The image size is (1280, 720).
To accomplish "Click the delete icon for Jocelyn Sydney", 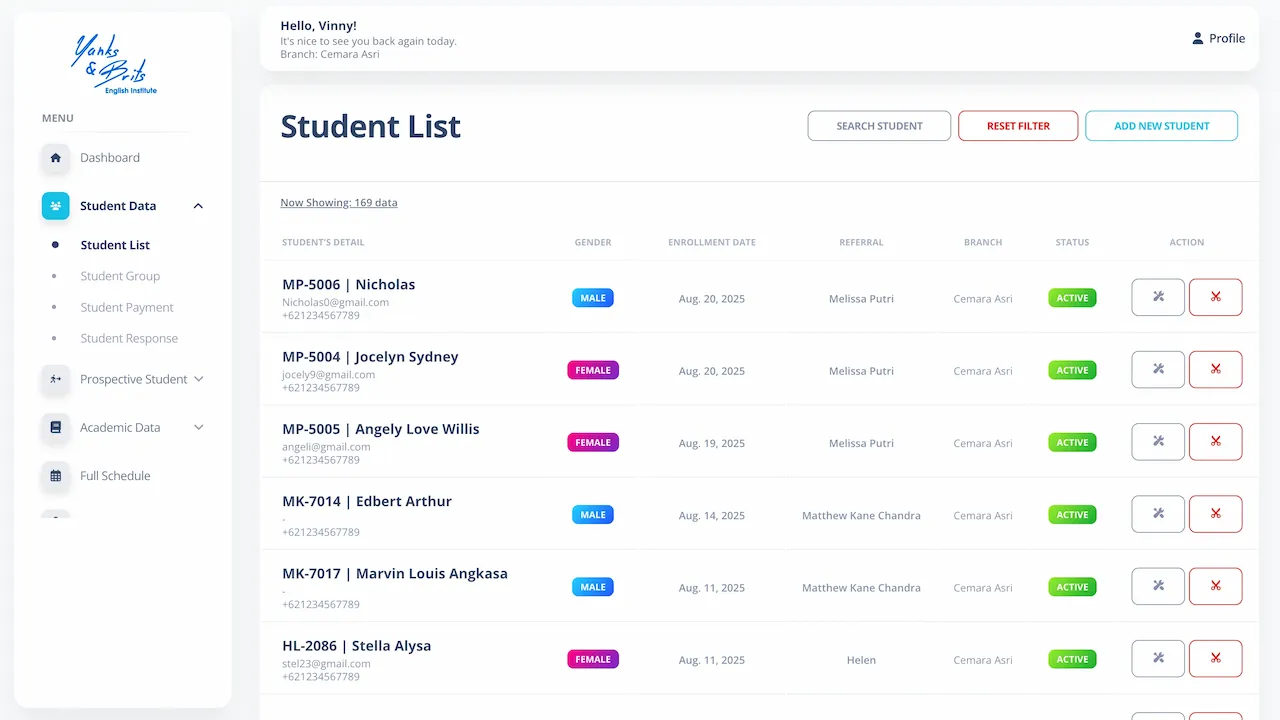I will (1215, 369).
